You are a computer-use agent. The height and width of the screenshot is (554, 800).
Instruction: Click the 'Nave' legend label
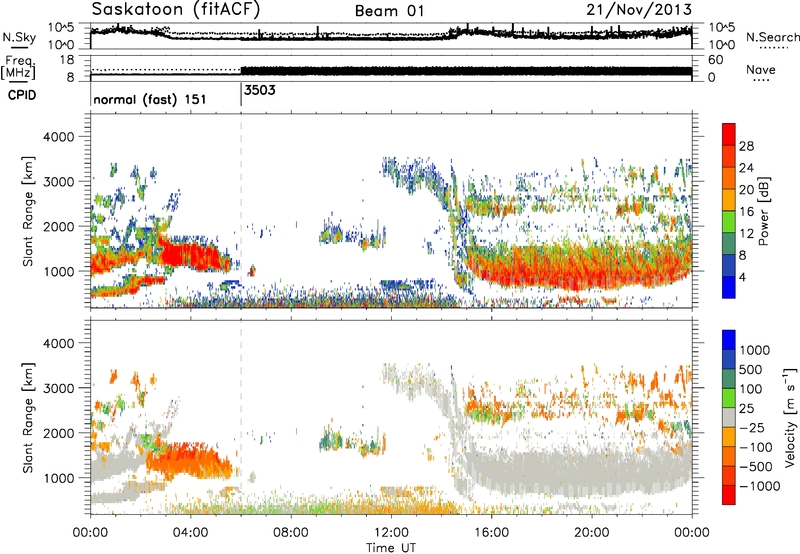pos(761,69)
